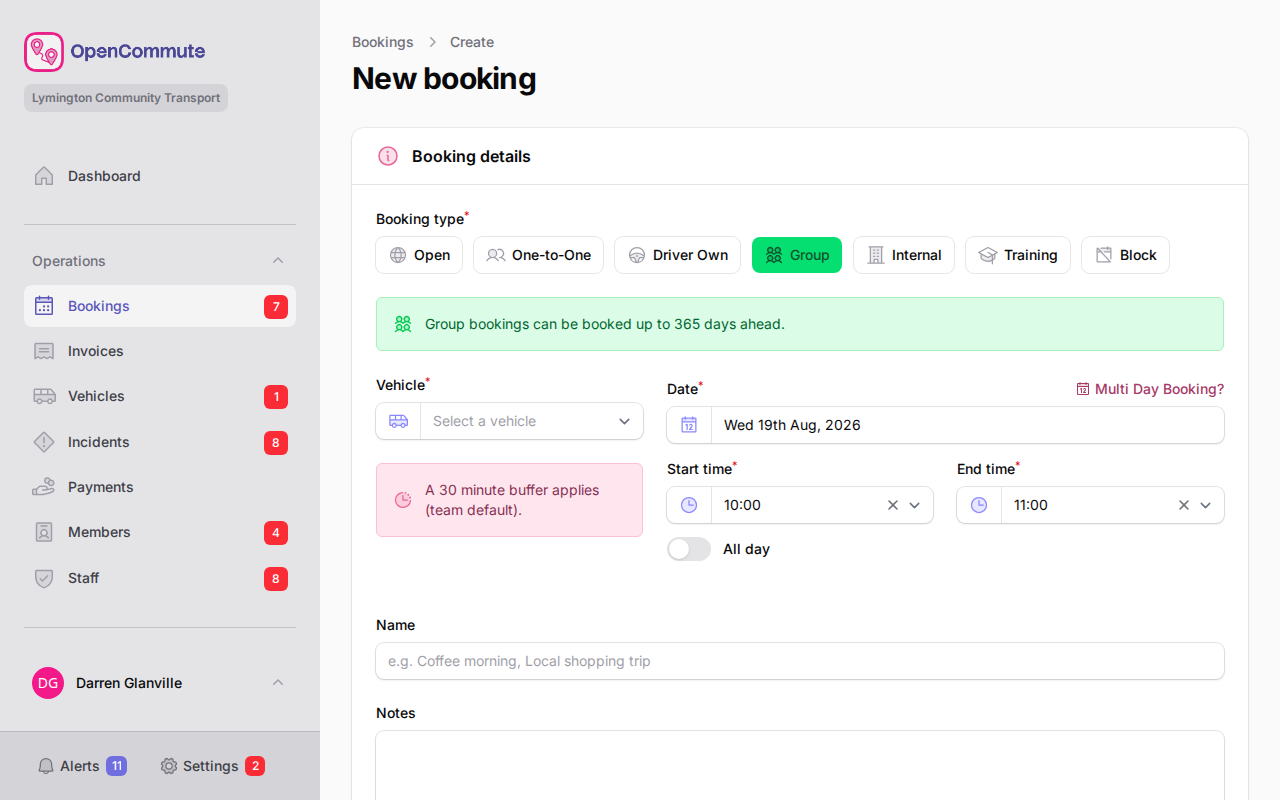Open Settings from the bottom bar
Image resolution: width=1280 pixels, height=800 pixels.
[x=212, y=766]
